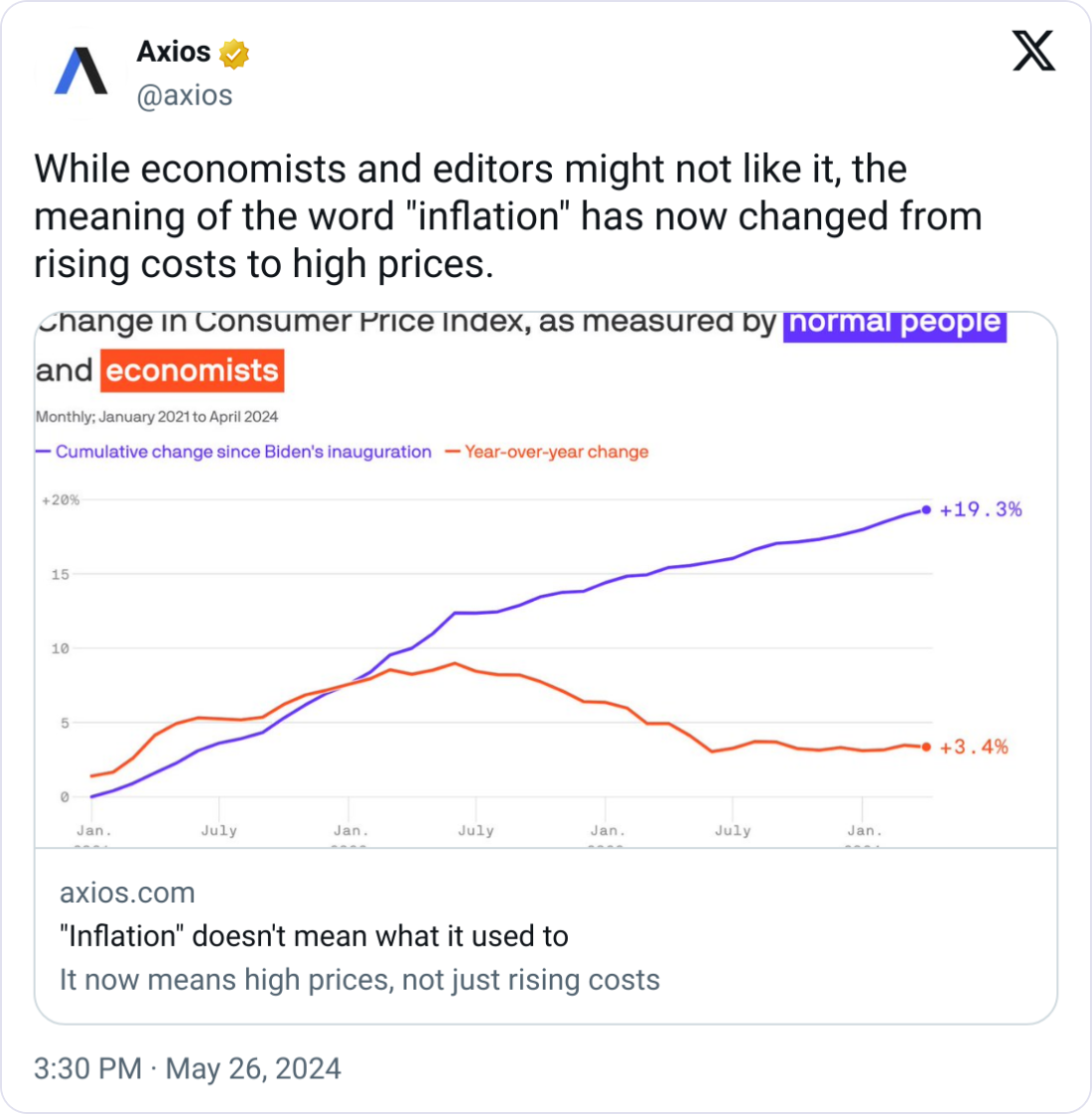Screen dimensions: 1092x1114
Task: Open the axios.com domain link
Action: [x=127, y=893]
